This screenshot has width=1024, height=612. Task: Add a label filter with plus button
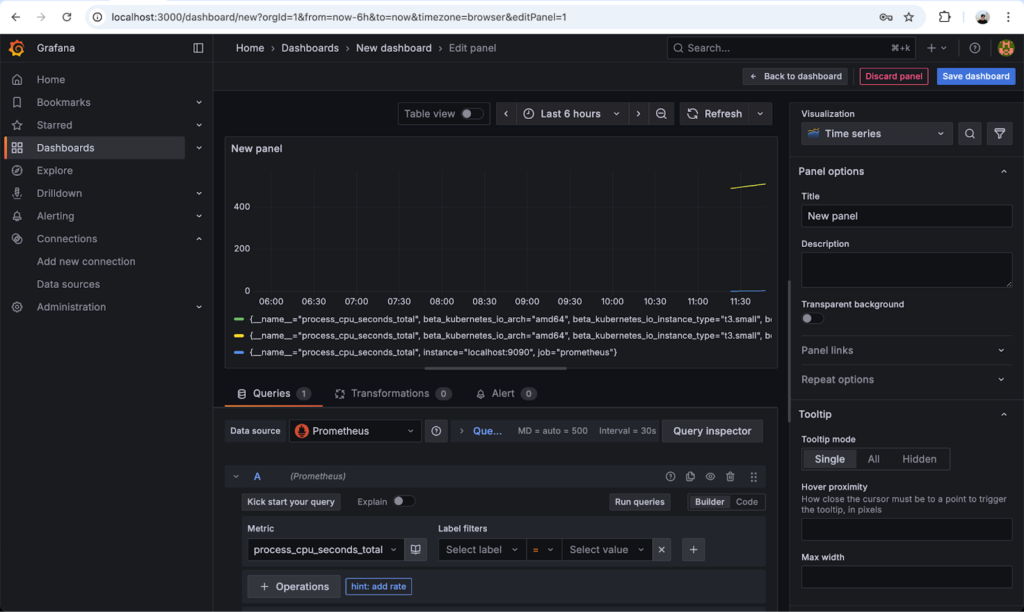tap(694, 549)
